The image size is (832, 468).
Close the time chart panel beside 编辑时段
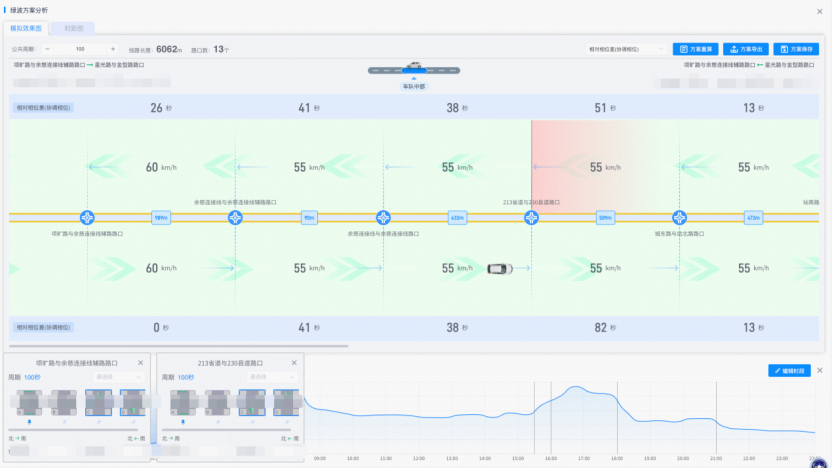coord(820,371)
